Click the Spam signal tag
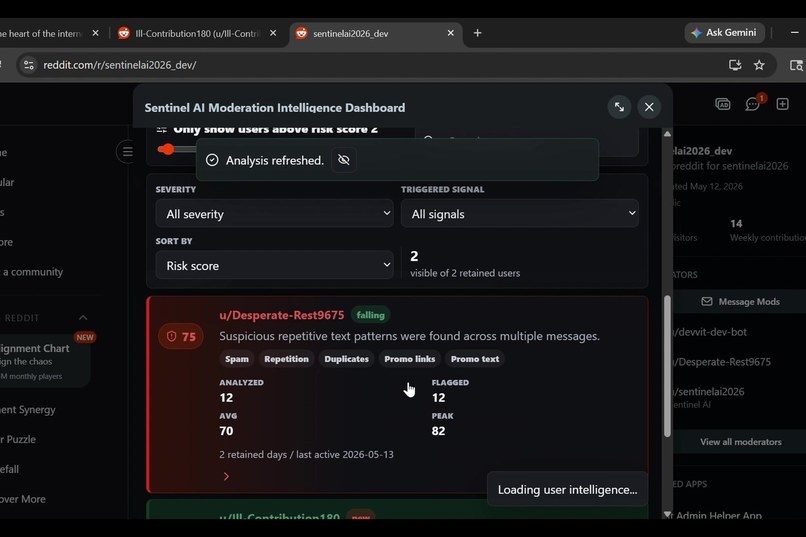This screenshot has width=806, height=537. point(236,359)
